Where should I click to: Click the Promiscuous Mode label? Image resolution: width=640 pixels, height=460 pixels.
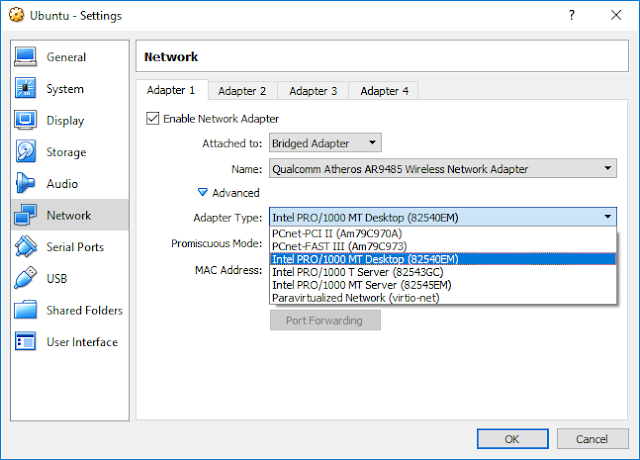pyautogui.click(x=217, y=243)
